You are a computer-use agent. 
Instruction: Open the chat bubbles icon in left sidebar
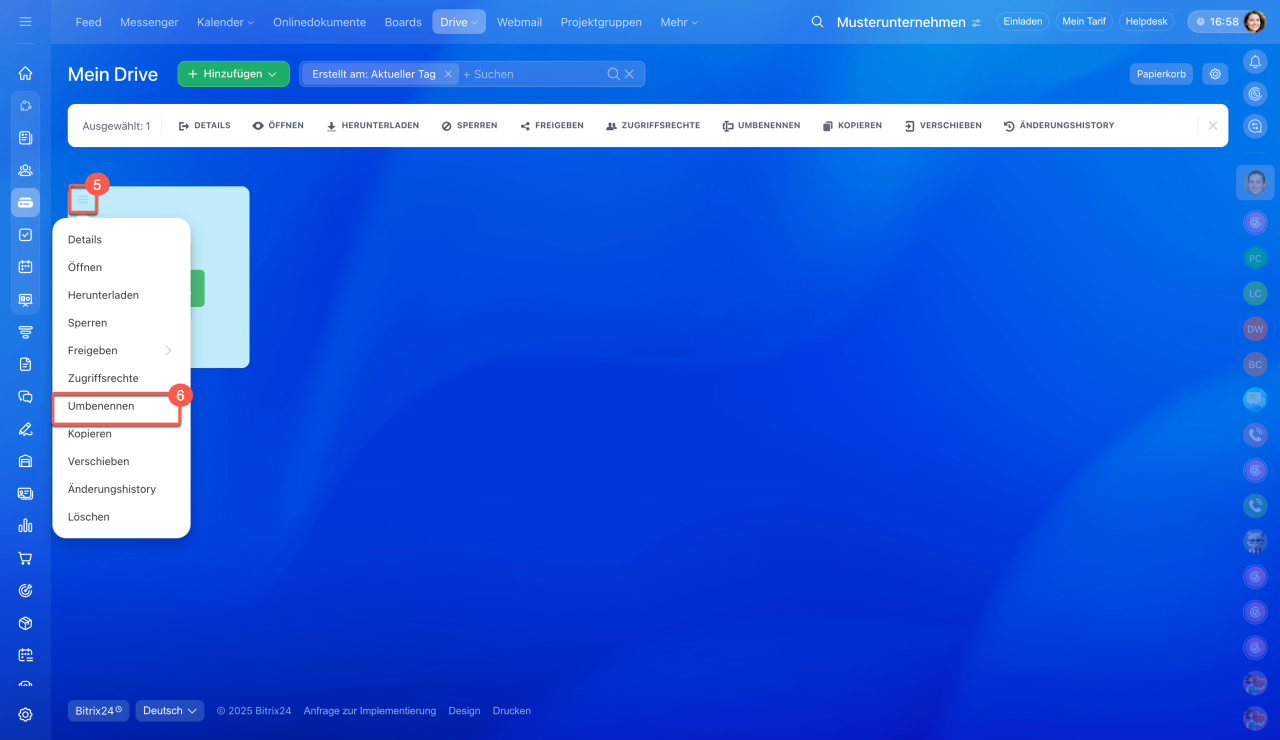pyautogui.click(x=25, y=396)
